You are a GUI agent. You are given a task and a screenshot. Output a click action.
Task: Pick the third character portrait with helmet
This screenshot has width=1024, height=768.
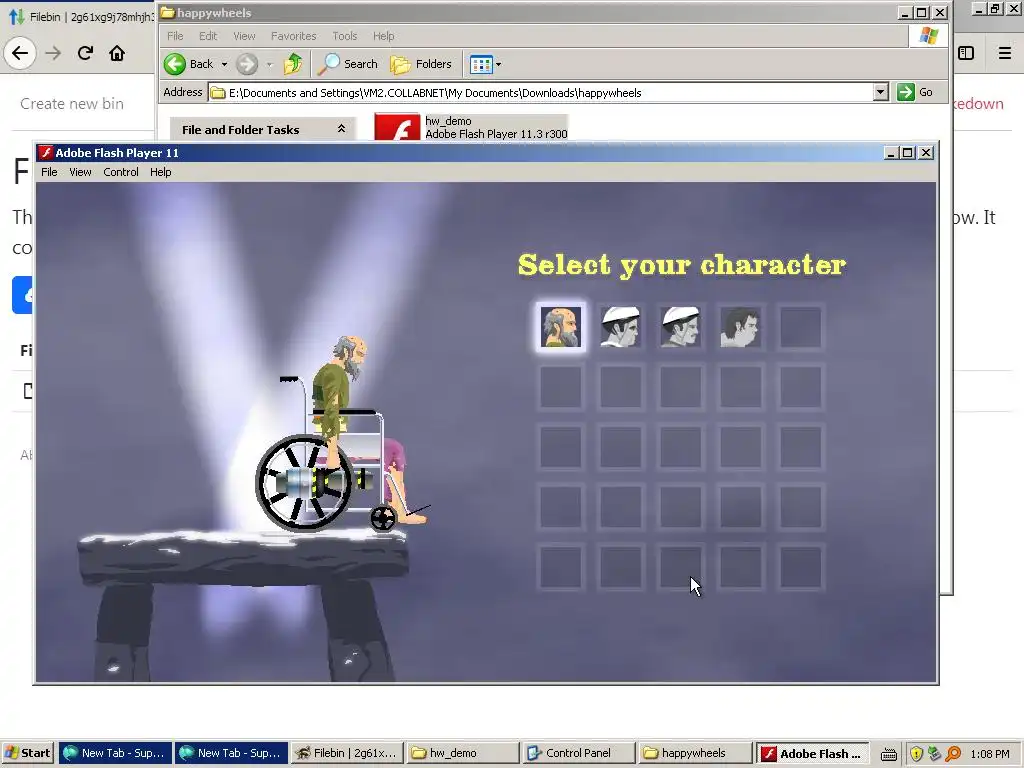(x=680, y=327)
